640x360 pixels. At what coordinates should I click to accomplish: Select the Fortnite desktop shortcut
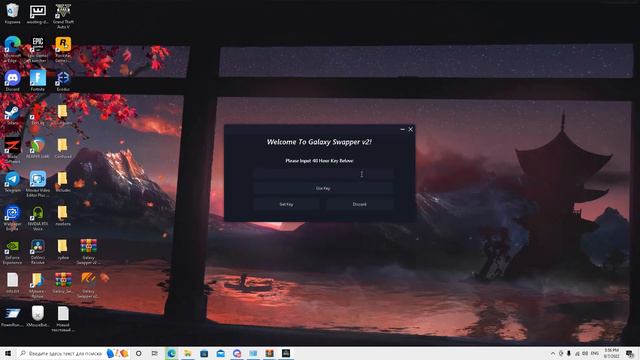[38, 80]
